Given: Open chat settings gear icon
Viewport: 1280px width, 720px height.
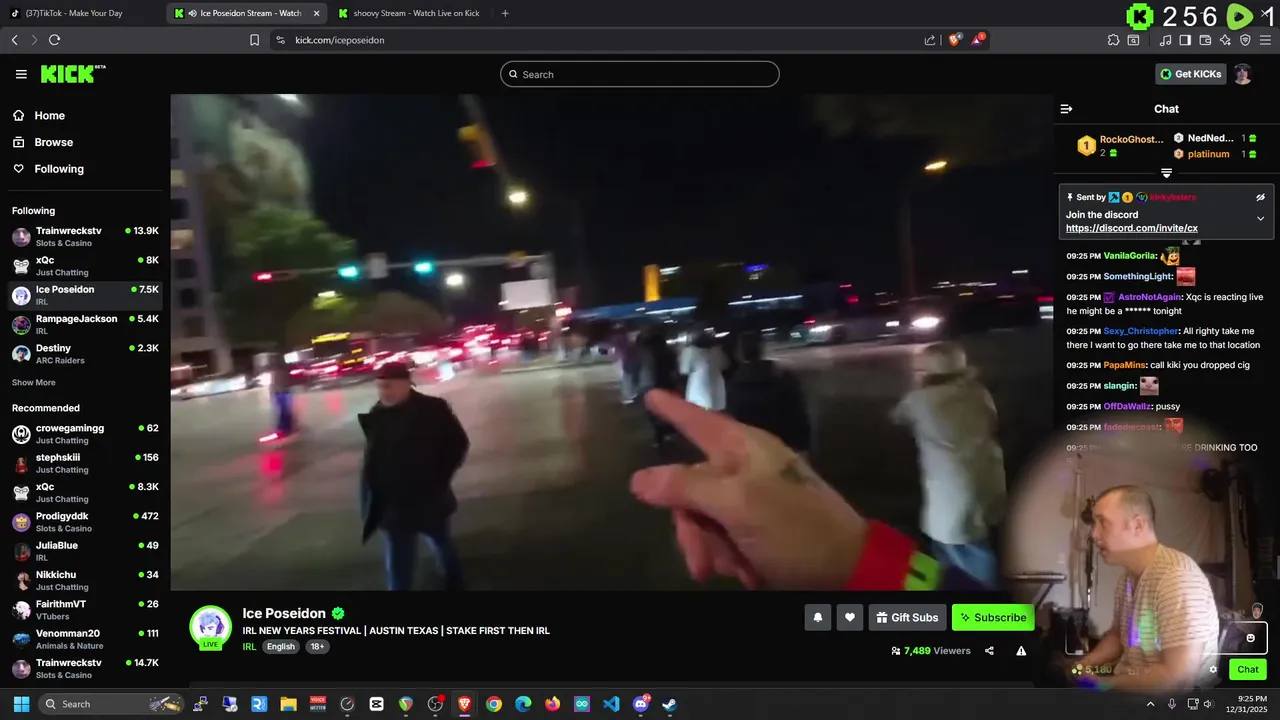Looking at the screenshot, I should pos(1213,670).
